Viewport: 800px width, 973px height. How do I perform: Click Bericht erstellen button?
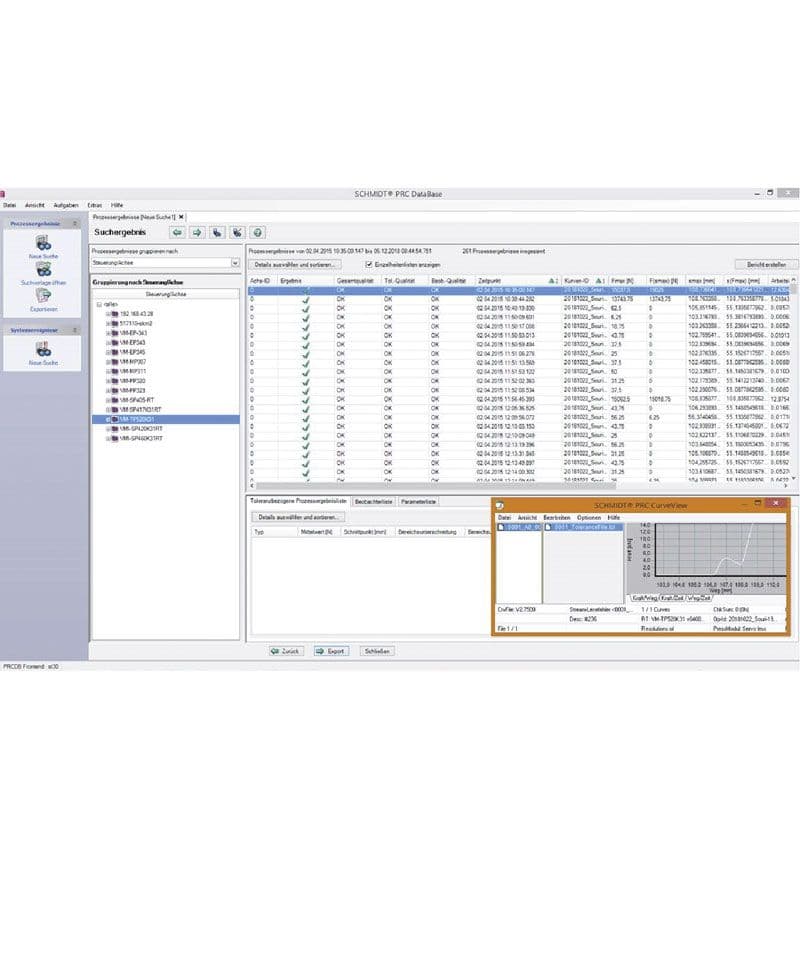[766, 264]
